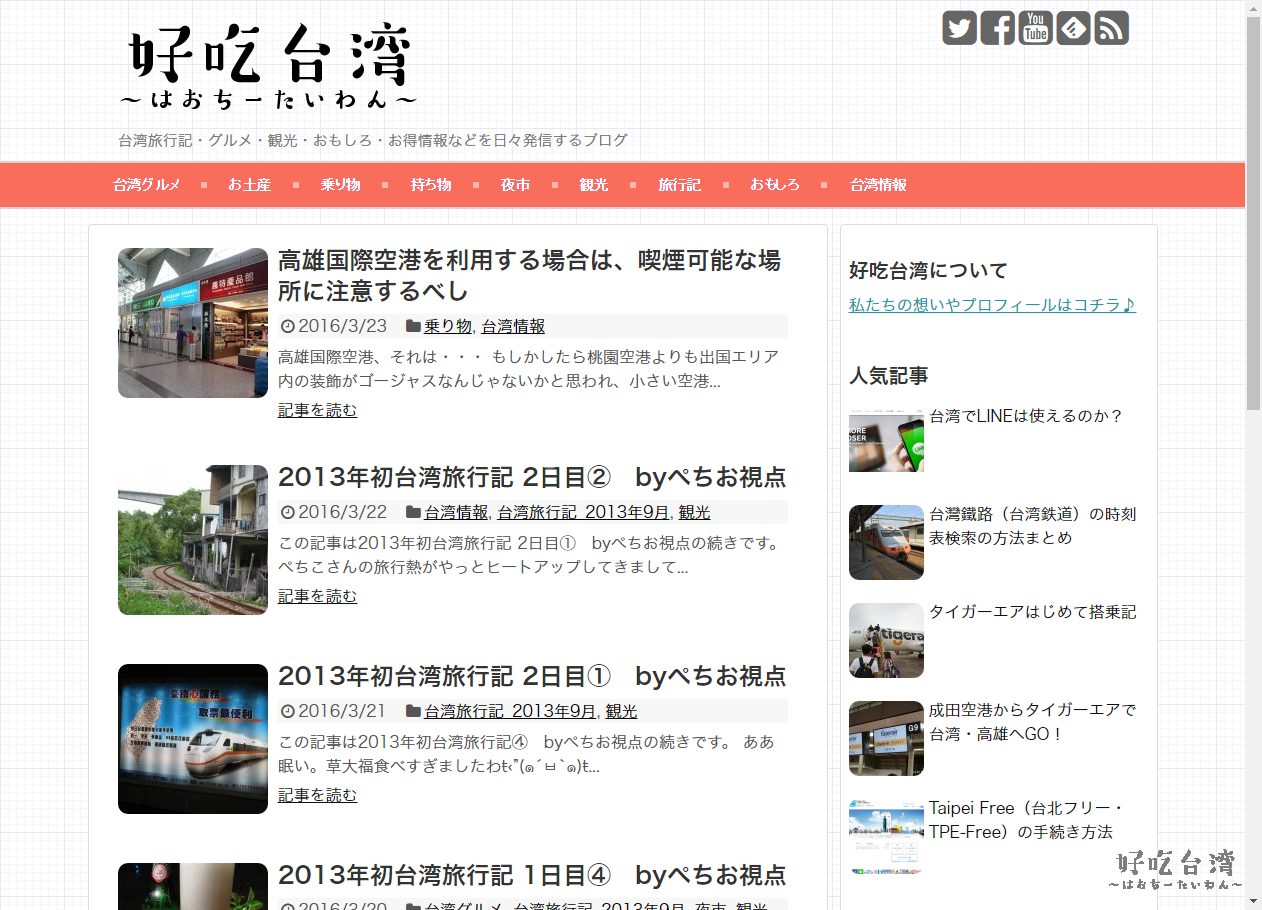Open the 台湾グルメ menu item

[x=146, y=185]
